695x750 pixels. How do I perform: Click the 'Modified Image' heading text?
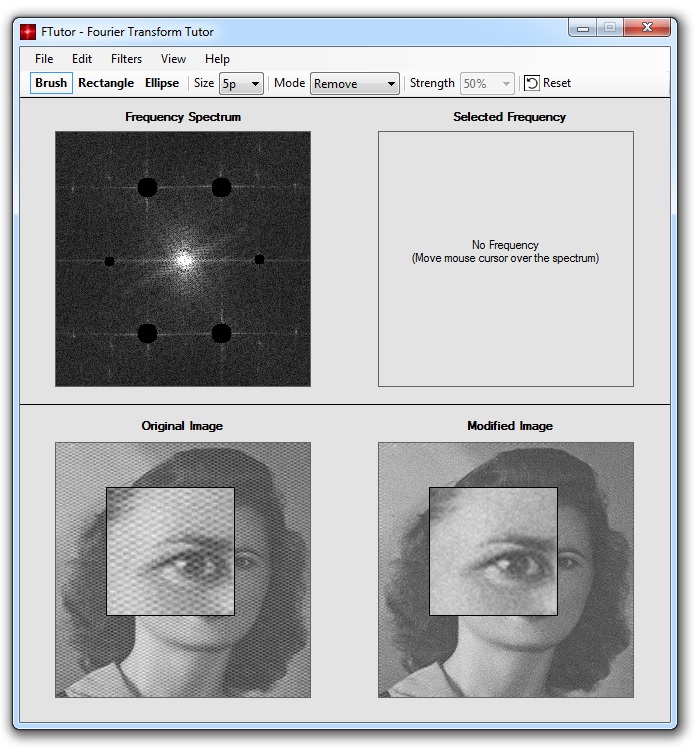click(510, 426)
